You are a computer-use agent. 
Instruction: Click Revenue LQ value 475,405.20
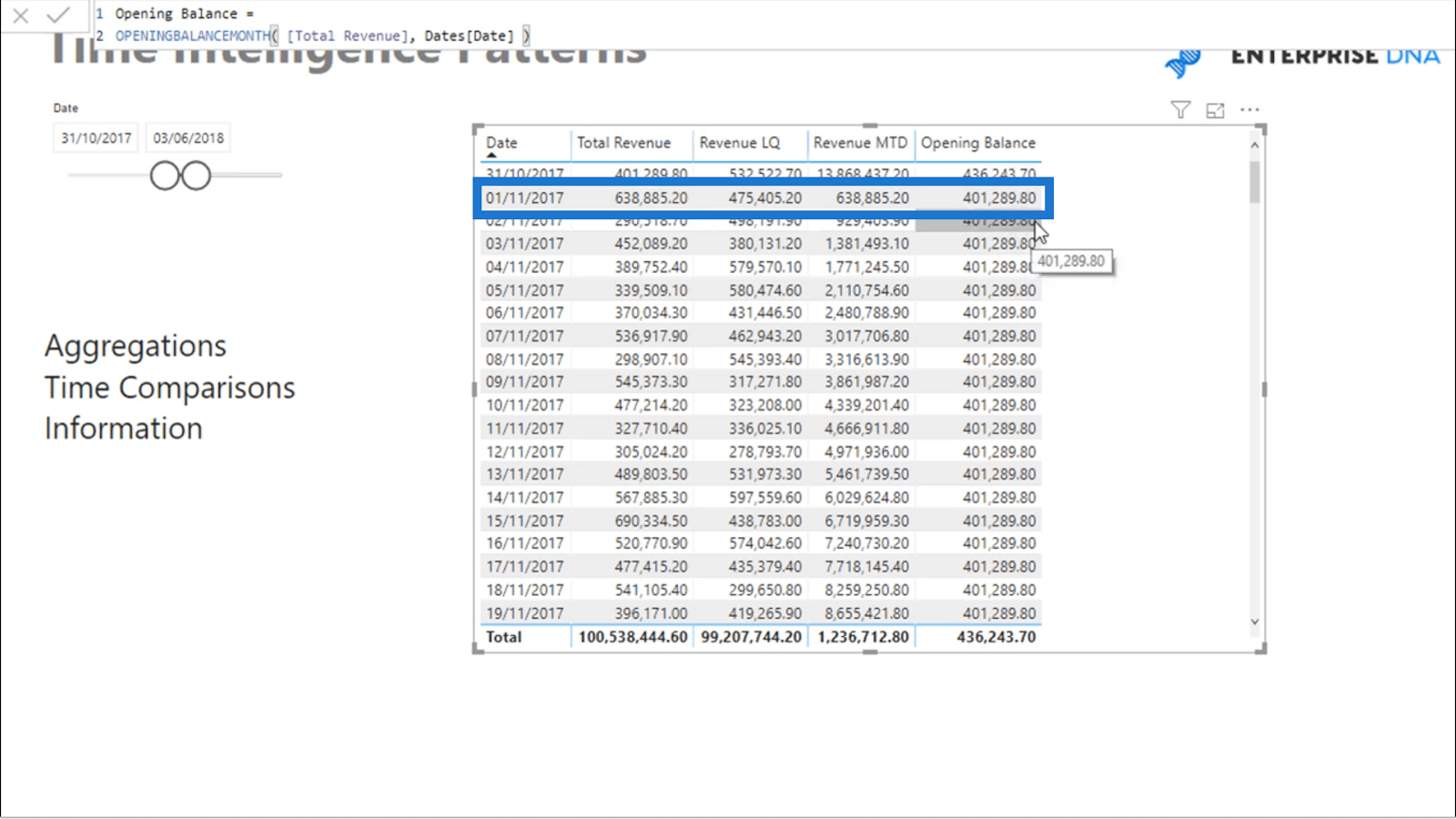765,197
